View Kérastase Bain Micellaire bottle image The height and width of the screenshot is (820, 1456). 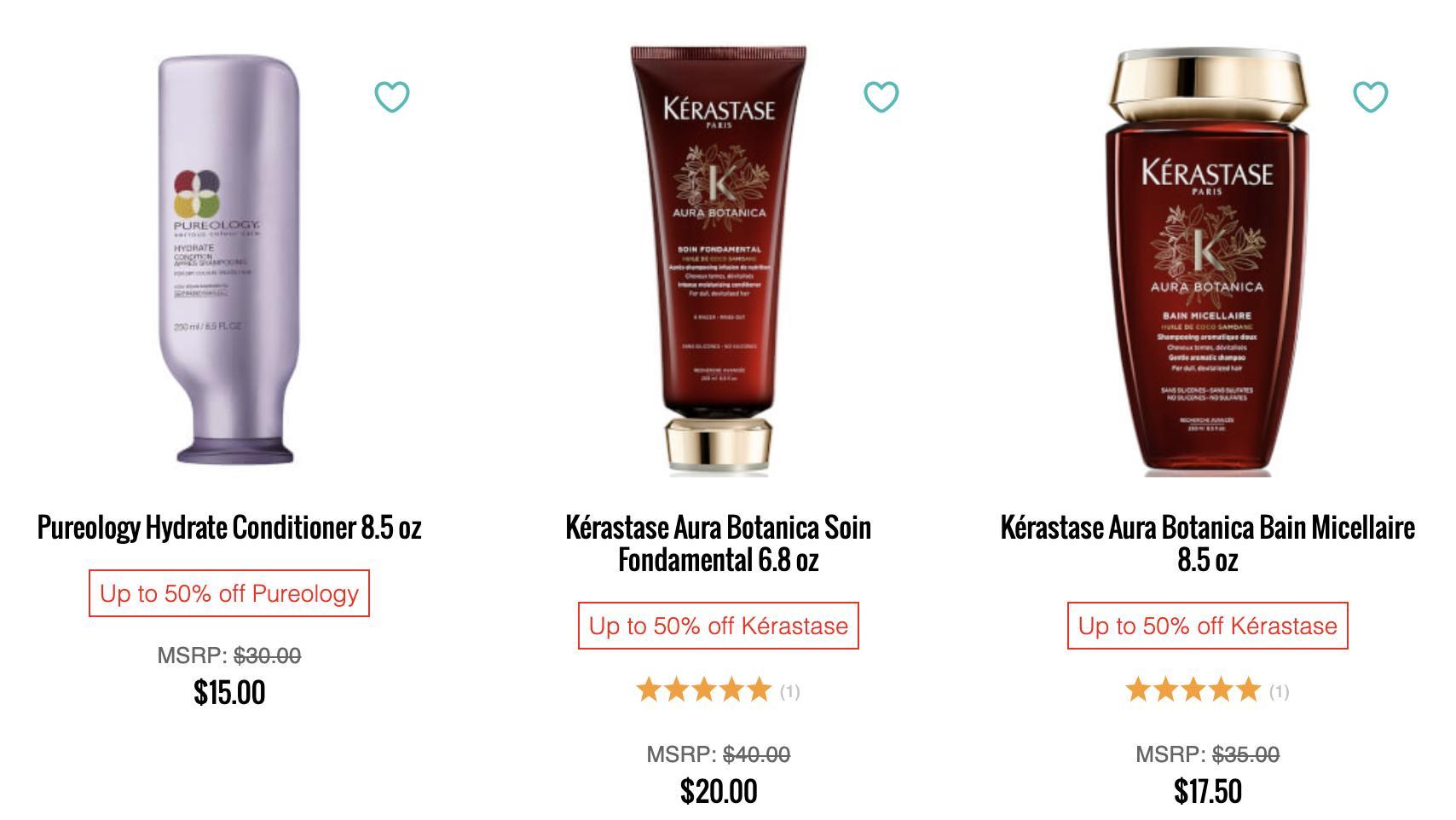click(1207, 260)
